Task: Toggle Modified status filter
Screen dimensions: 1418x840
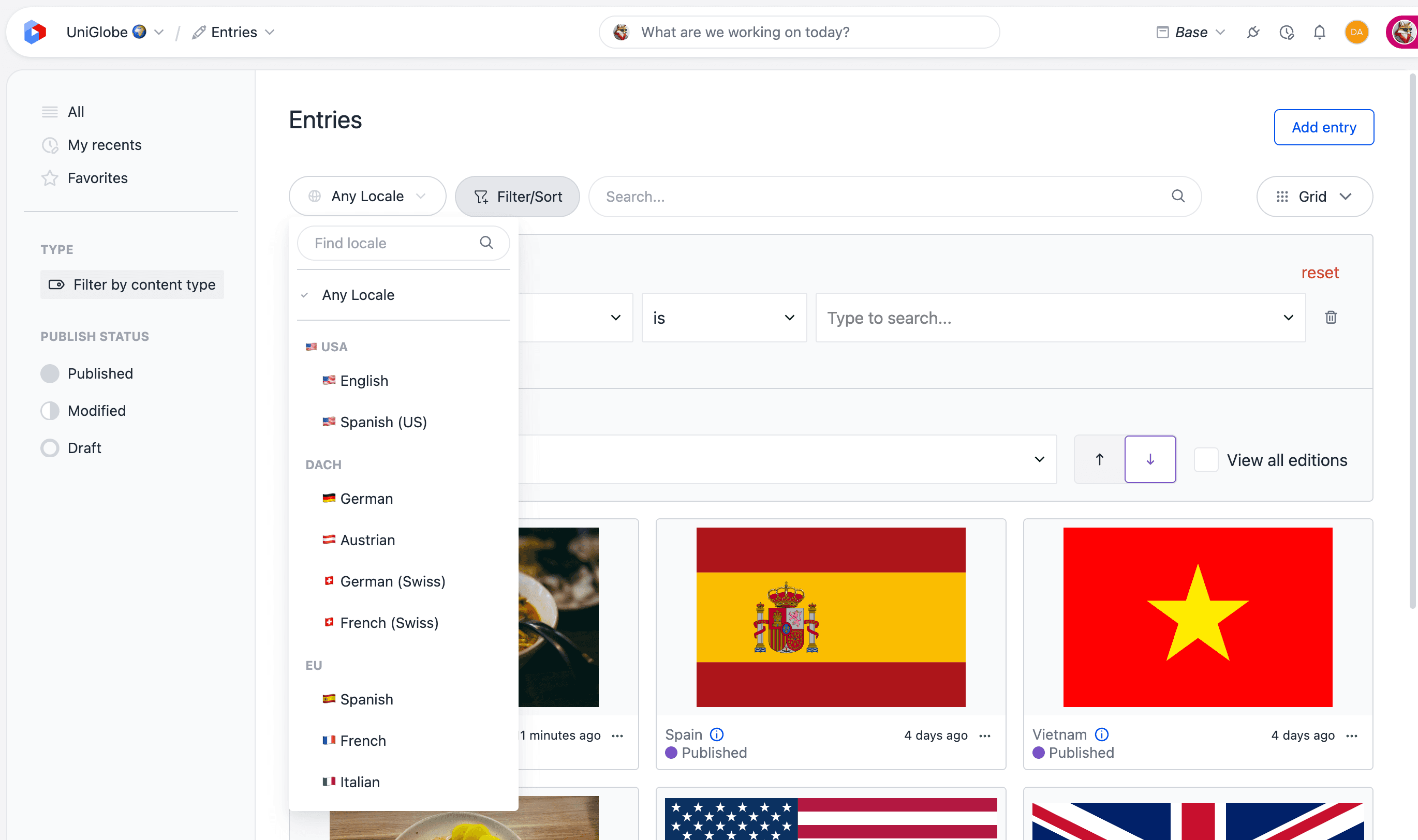Action: [83, 411]
